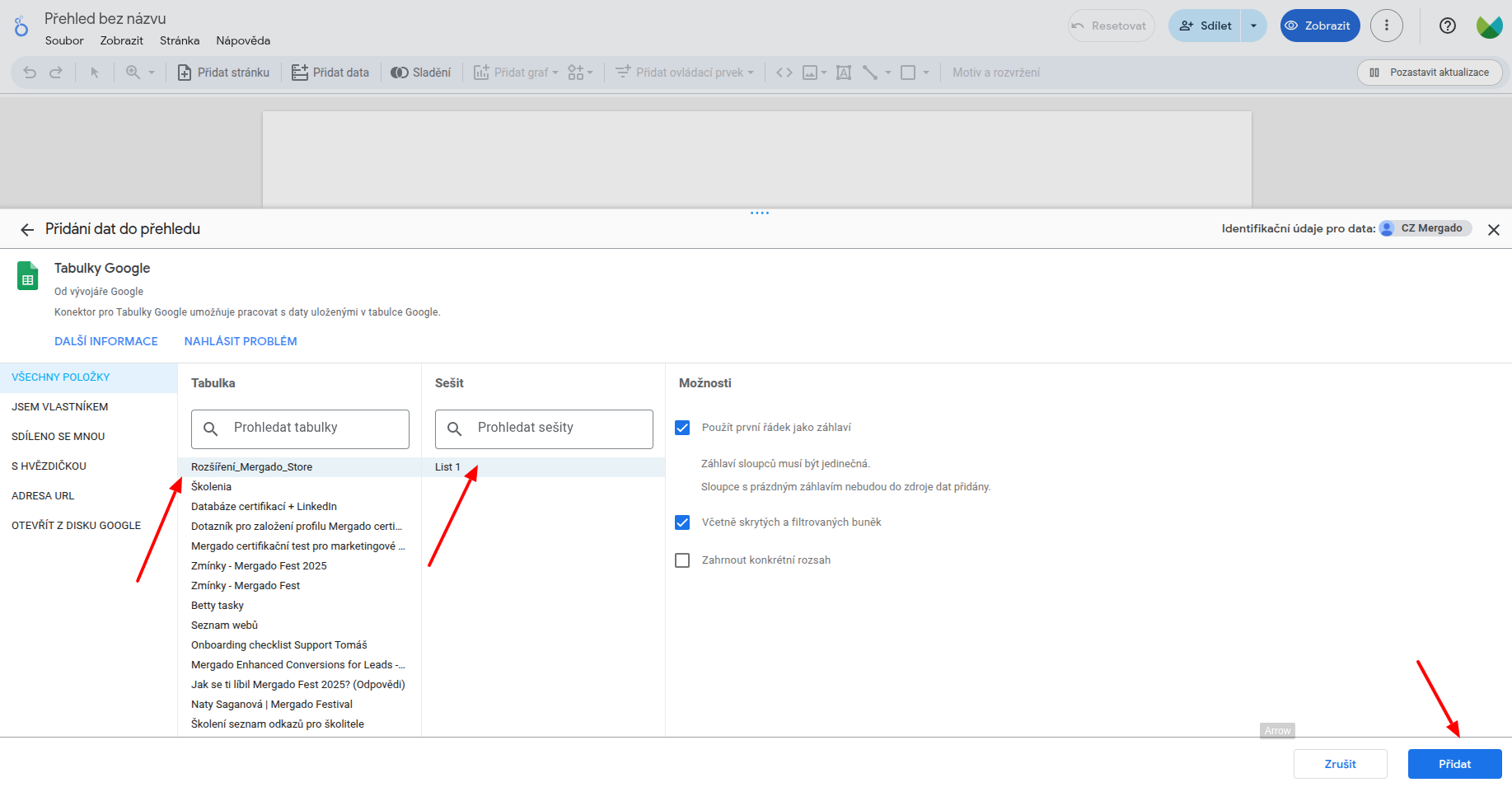Image resolution: width=1512 pixels, height=787 pixels.
Task: Click CZ Mergado credentials chip
Action: pyautogui.click(x=1425, y=228)
